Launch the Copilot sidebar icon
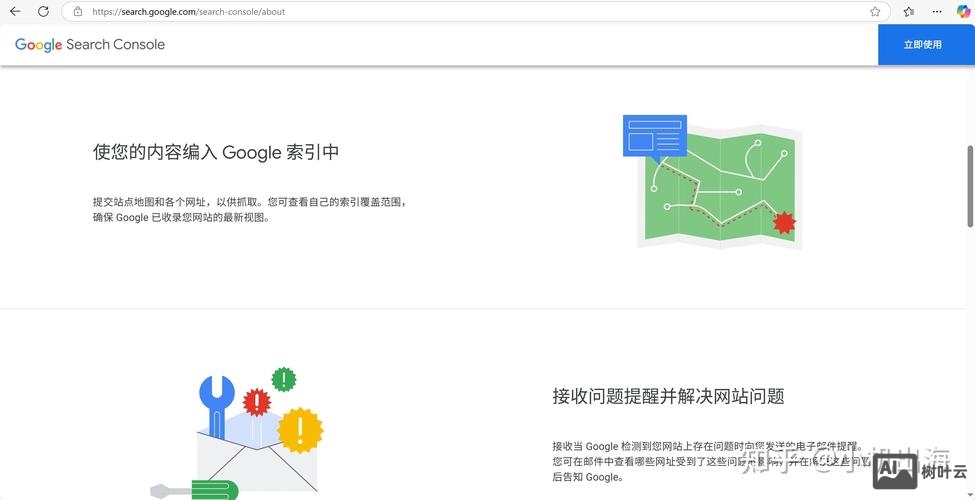 pos(963,11)
